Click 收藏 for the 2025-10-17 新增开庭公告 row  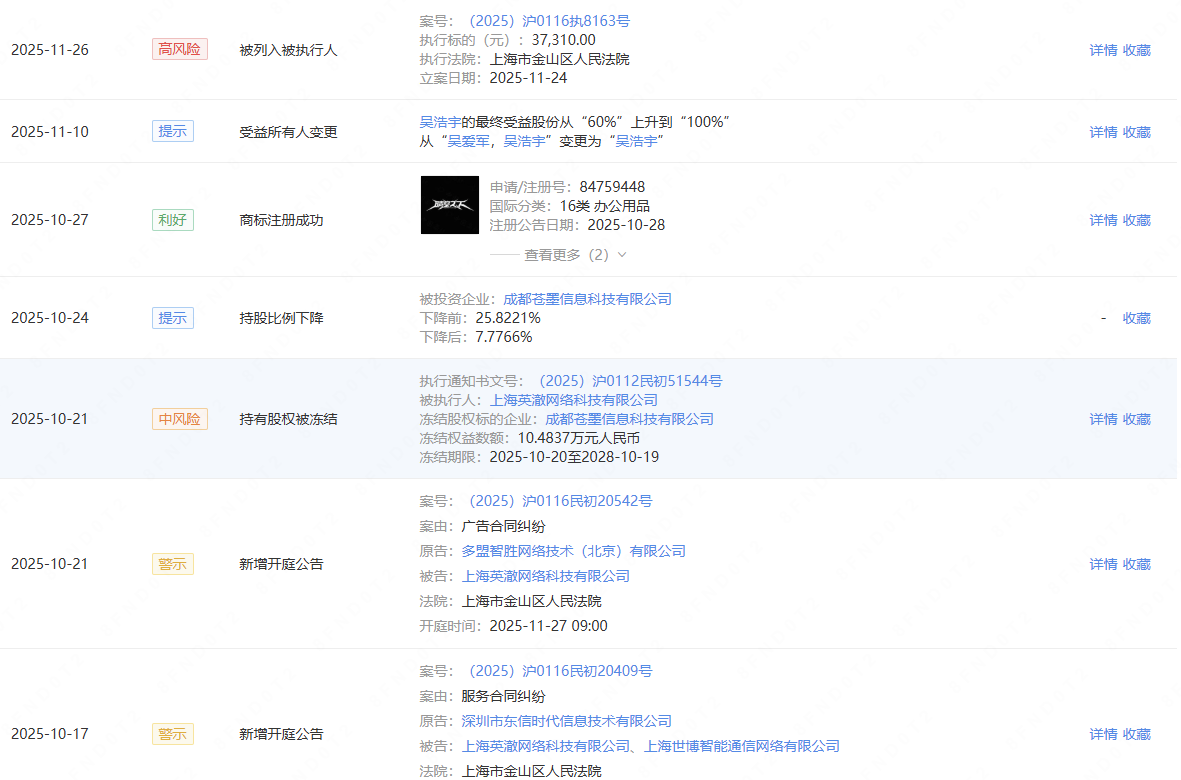point(1136,734)
